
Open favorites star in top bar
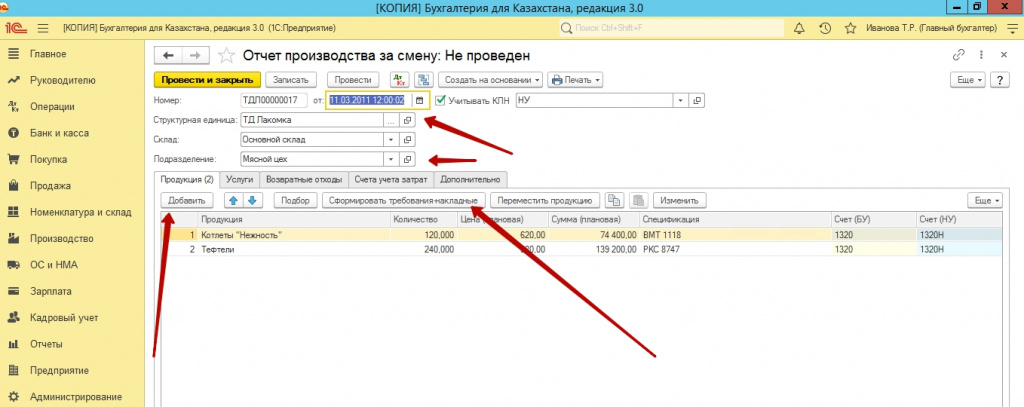pos(850,28)
